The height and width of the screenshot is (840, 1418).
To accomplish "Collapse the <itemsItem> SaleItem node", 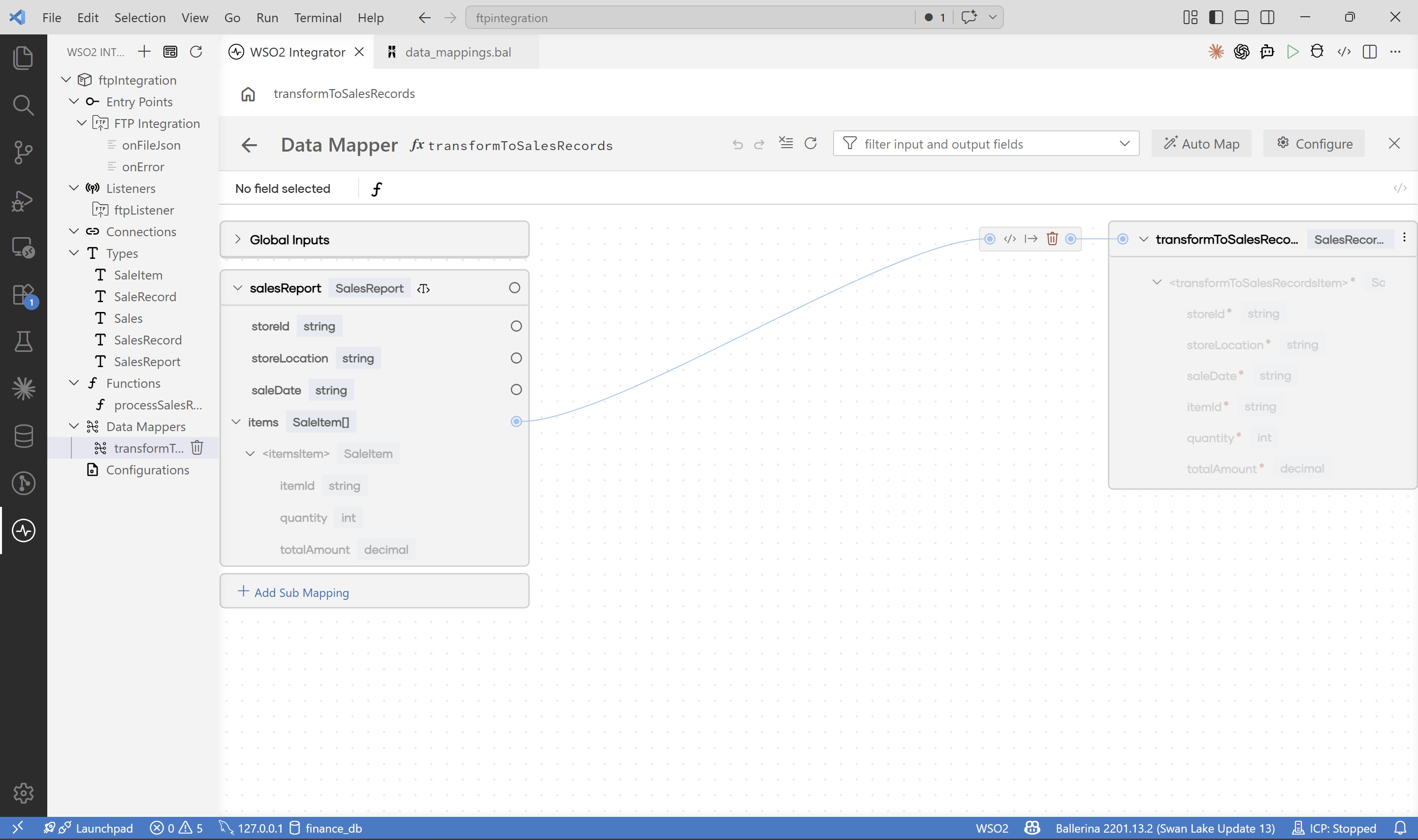I will point(250,453).
